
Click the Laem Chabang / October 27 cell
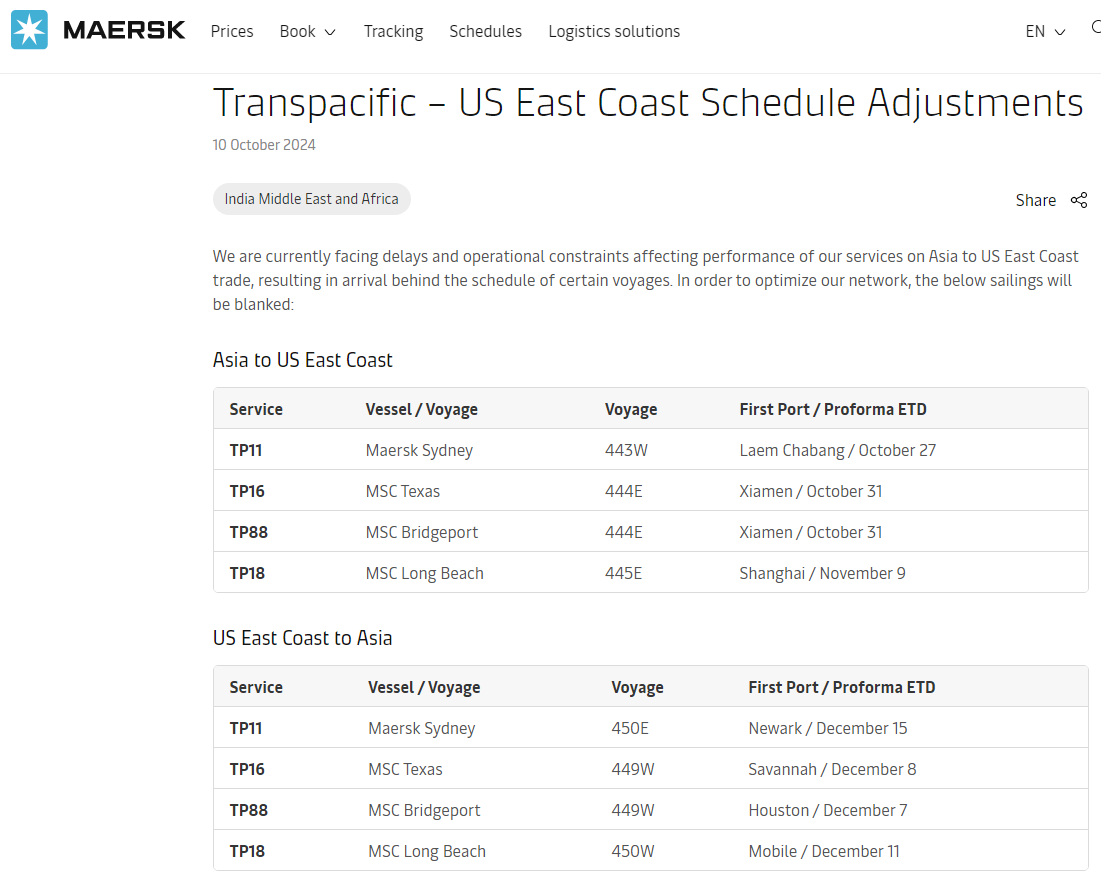click(x=837, y=450)
